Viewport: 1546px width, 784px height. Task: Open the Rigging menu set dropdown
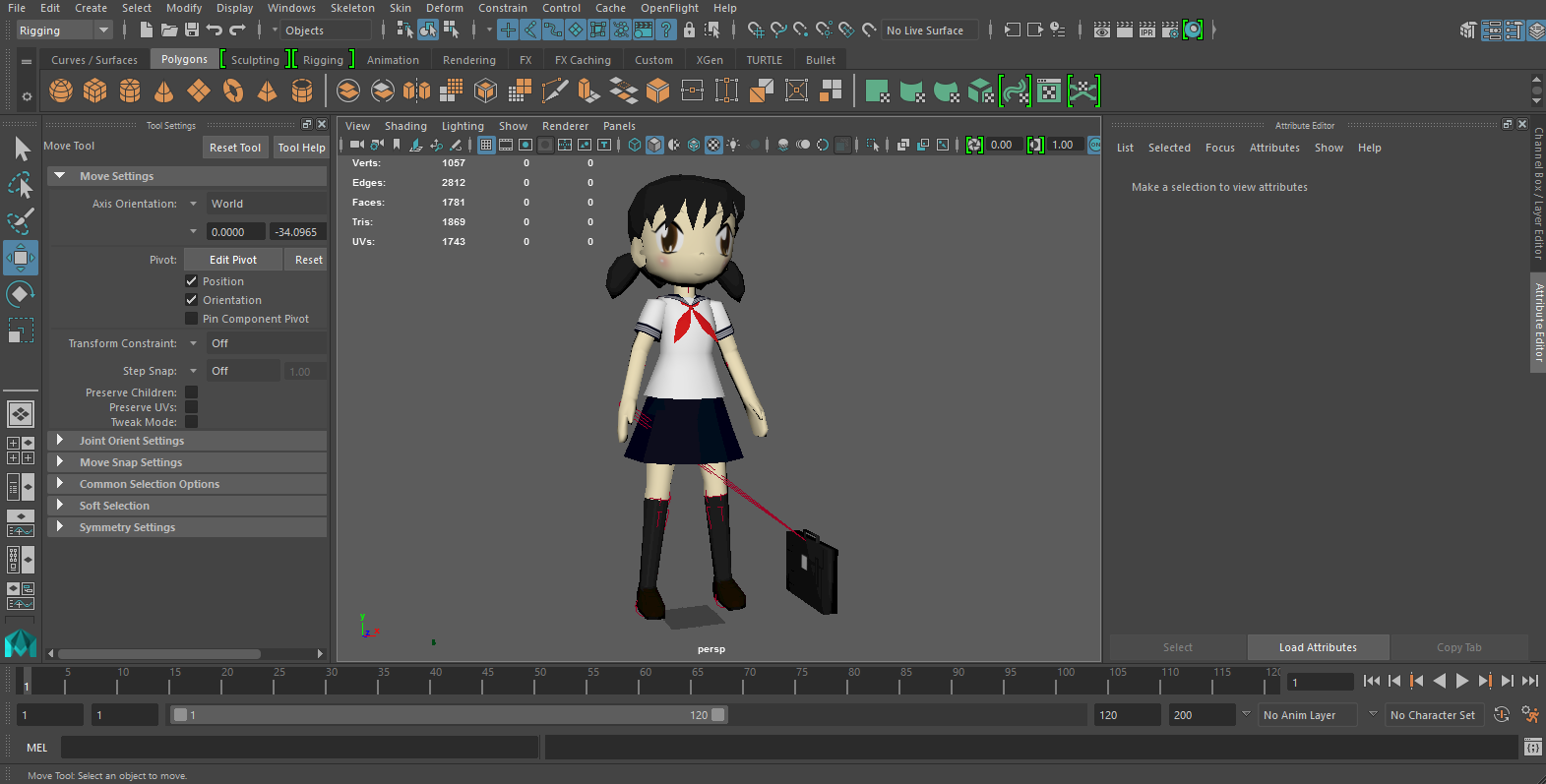[x=65, y=30]
